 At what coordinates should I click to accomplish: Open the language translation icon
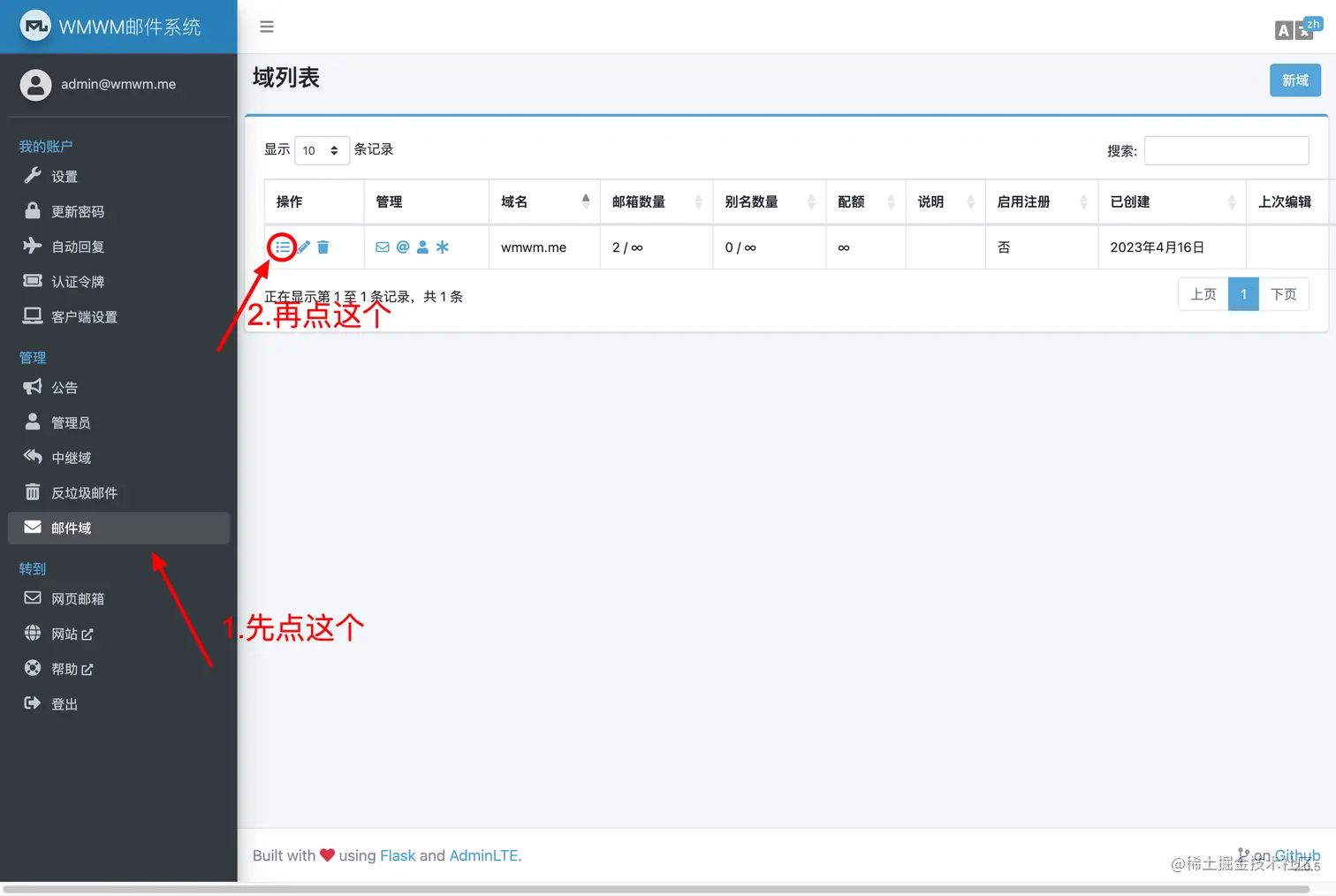[1297, 28]
